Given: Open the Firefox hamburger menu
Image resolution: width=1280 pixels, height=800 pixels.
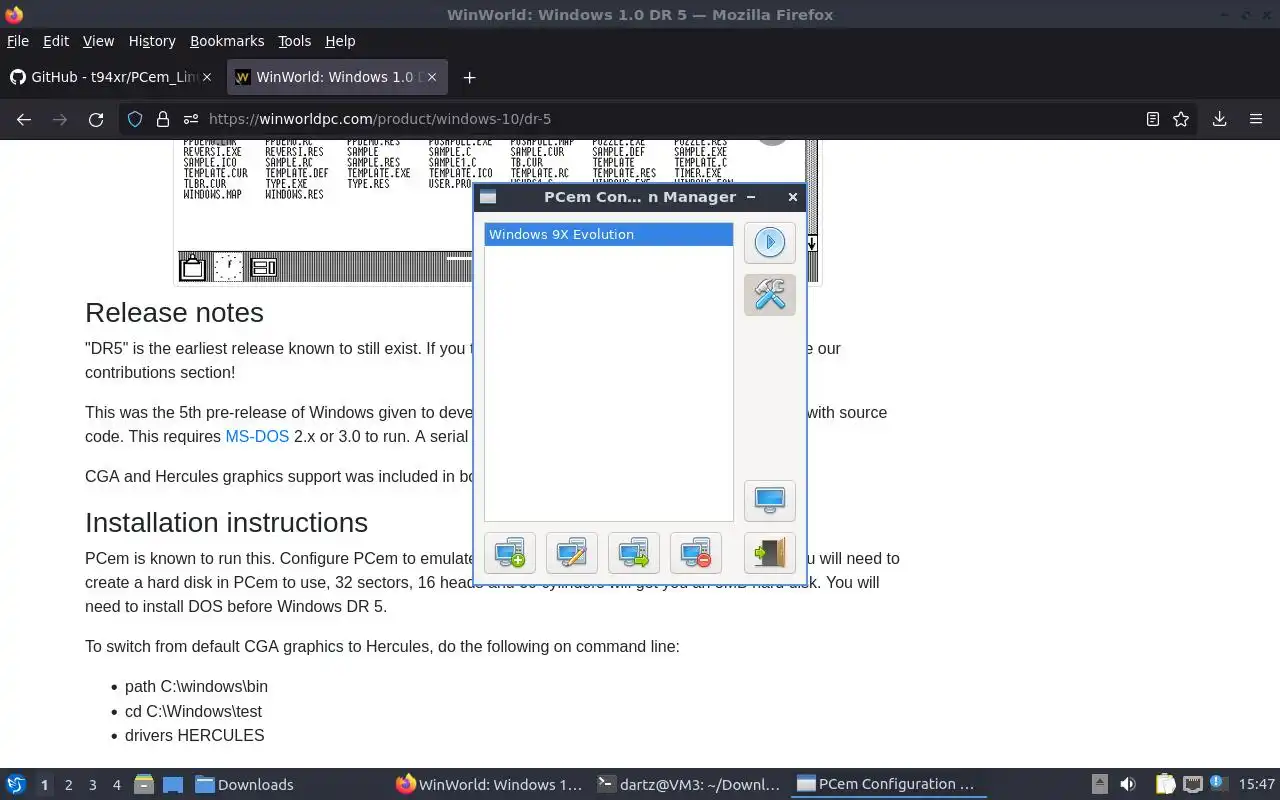Looking at the screenshot, I should pyautogui.click(x=1256, y=119).
